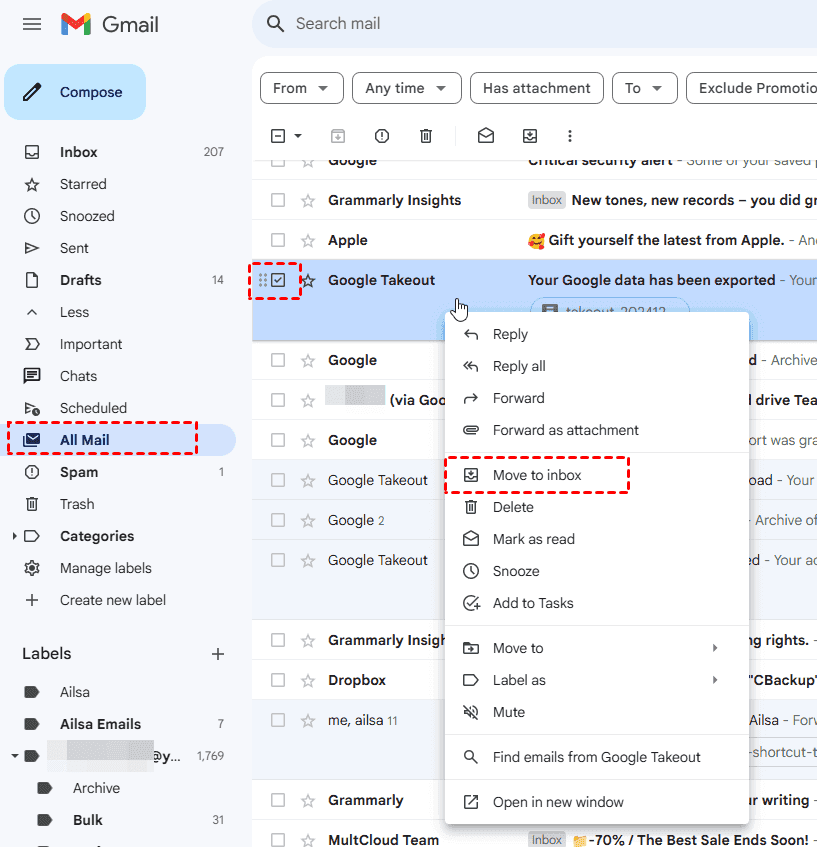
Task: Choose Find emails from Google Takeout
Action: pos(597,757)
